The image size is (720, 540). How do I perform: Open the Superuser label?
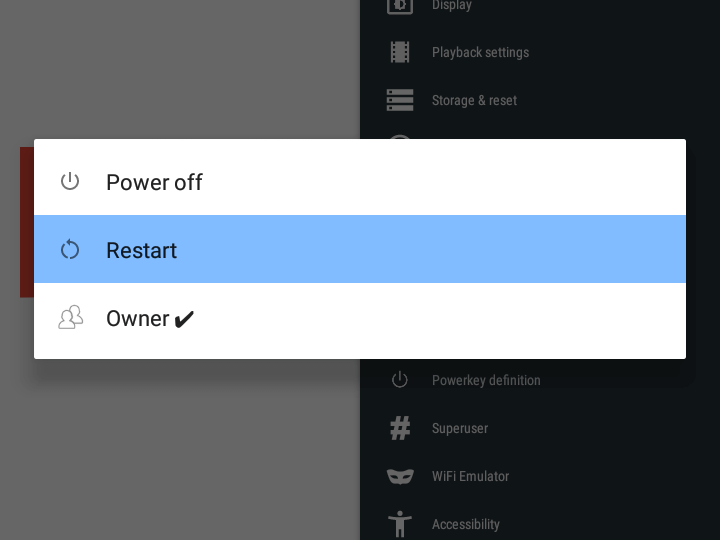[460, 428]
